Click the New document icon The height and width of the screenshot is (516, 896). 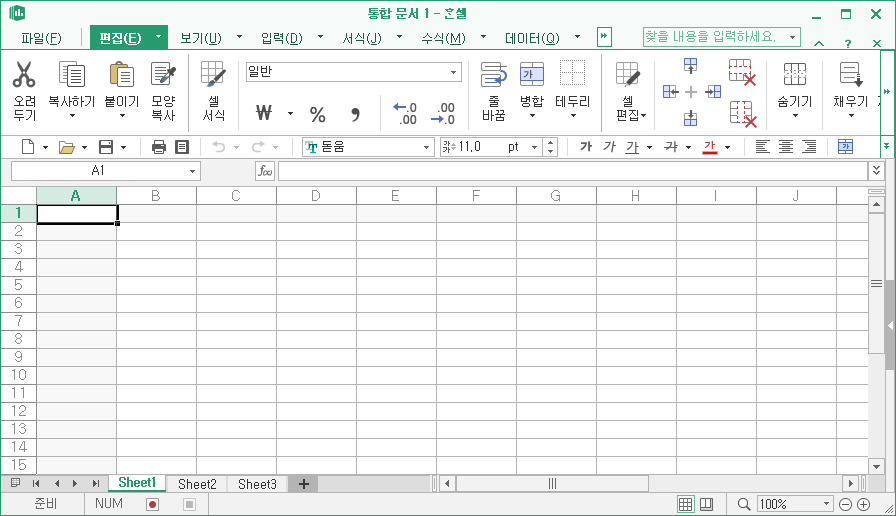pos(28,147)
